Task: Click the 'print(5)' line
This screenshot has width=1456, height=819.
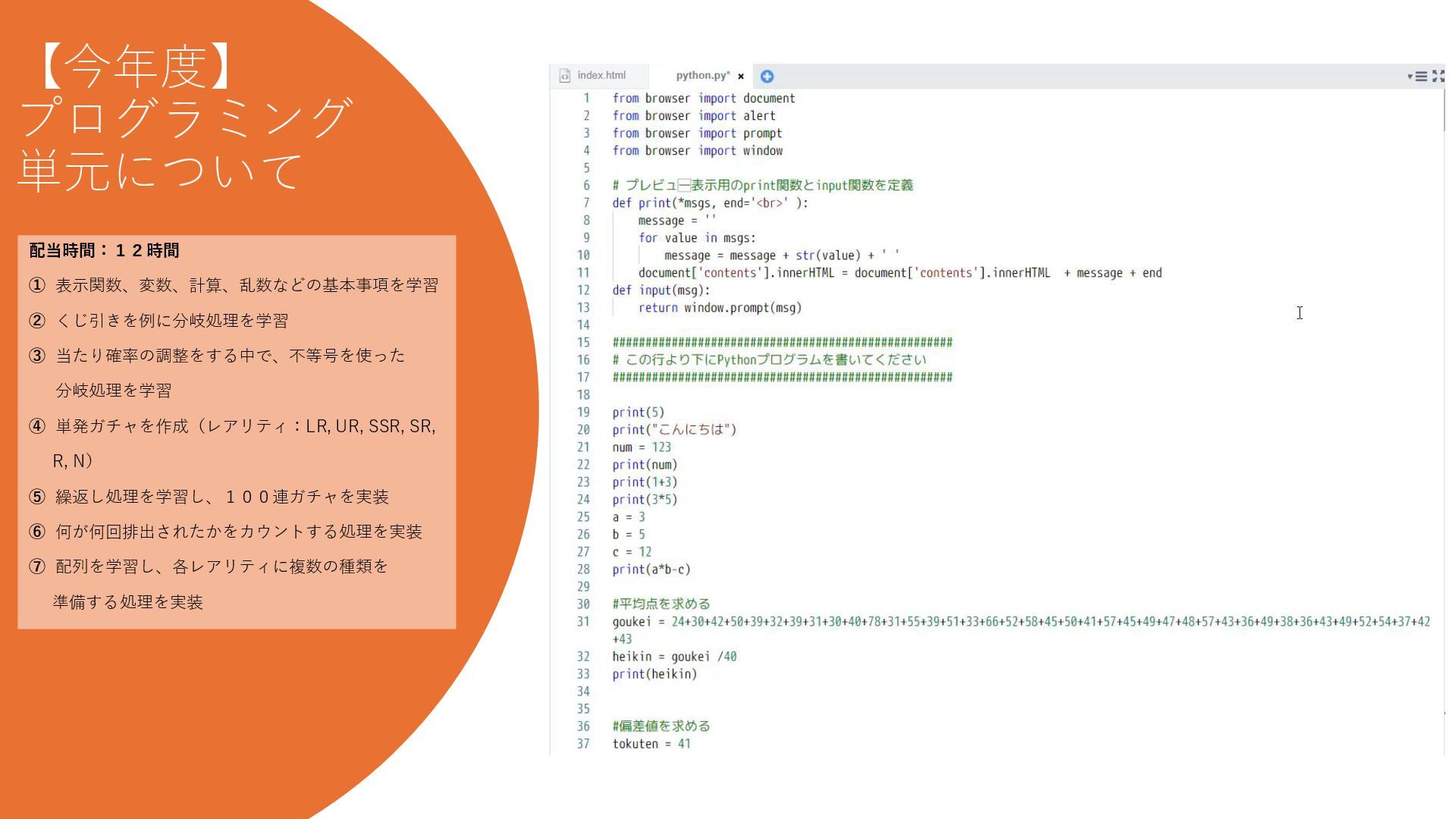Action: [639, 413]
